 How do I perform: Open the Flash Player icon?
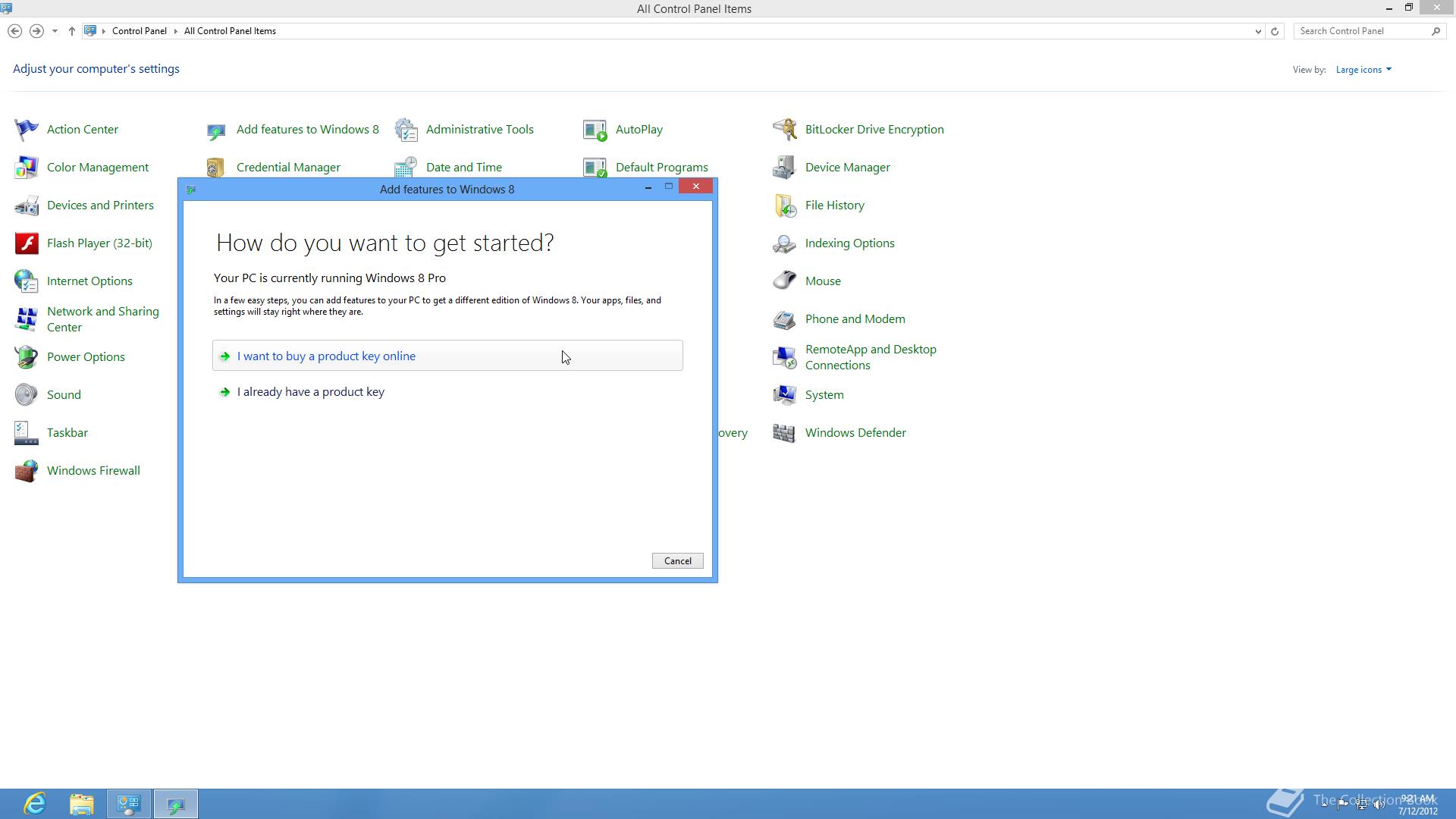pos(27,243)
